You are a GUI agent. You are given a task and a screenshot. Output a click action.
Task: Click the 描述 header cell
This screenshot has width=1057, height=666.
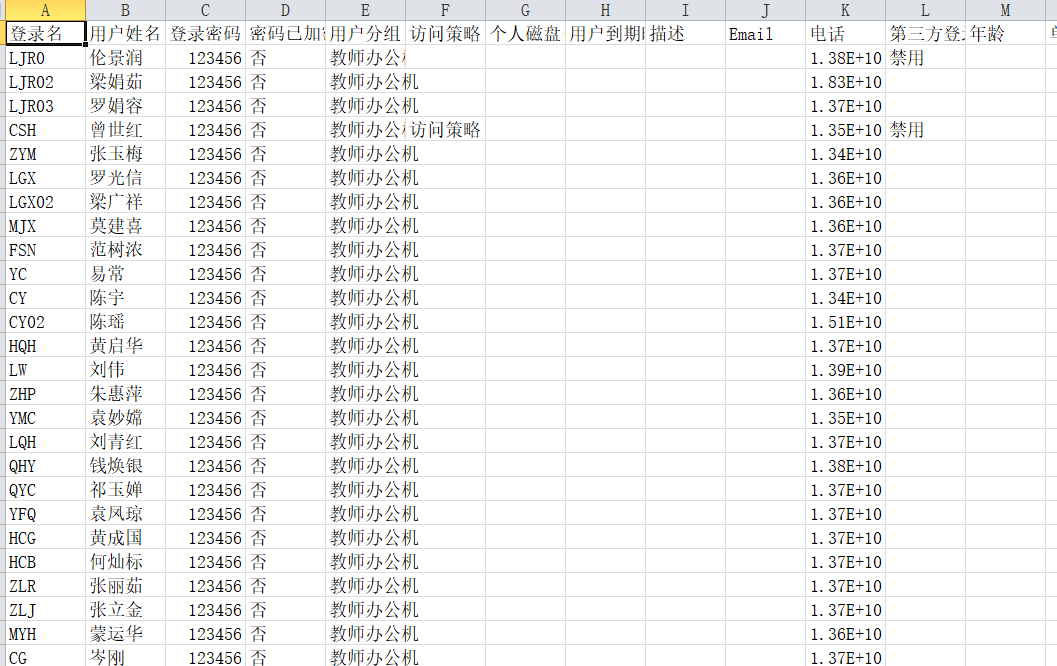coord(686,34)
